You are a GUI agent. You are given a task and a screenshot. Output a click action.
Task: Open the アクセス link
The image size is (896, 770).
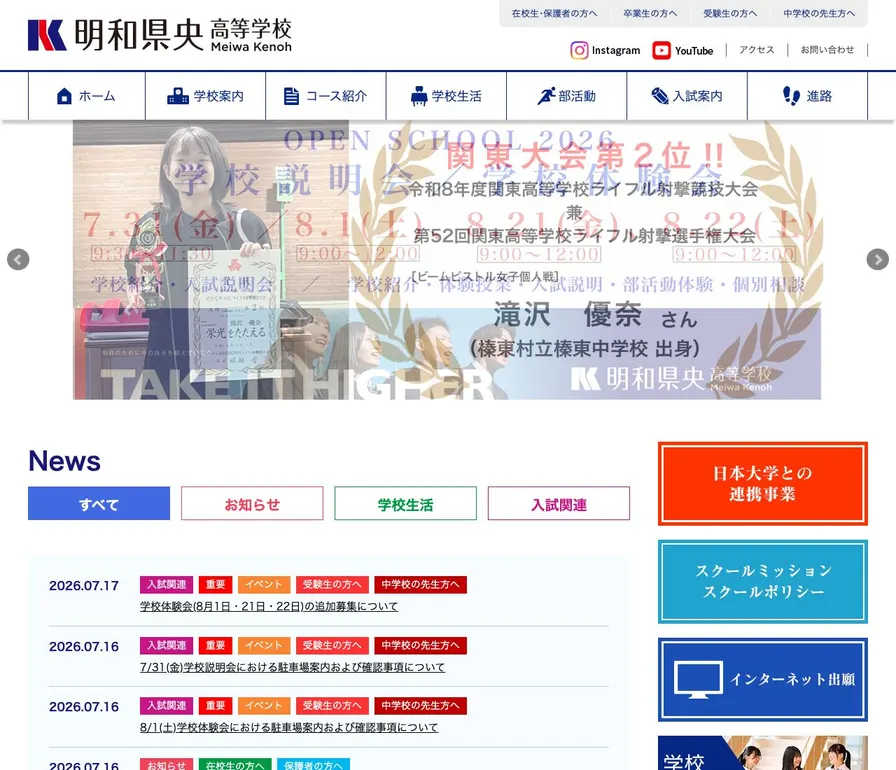757,50
